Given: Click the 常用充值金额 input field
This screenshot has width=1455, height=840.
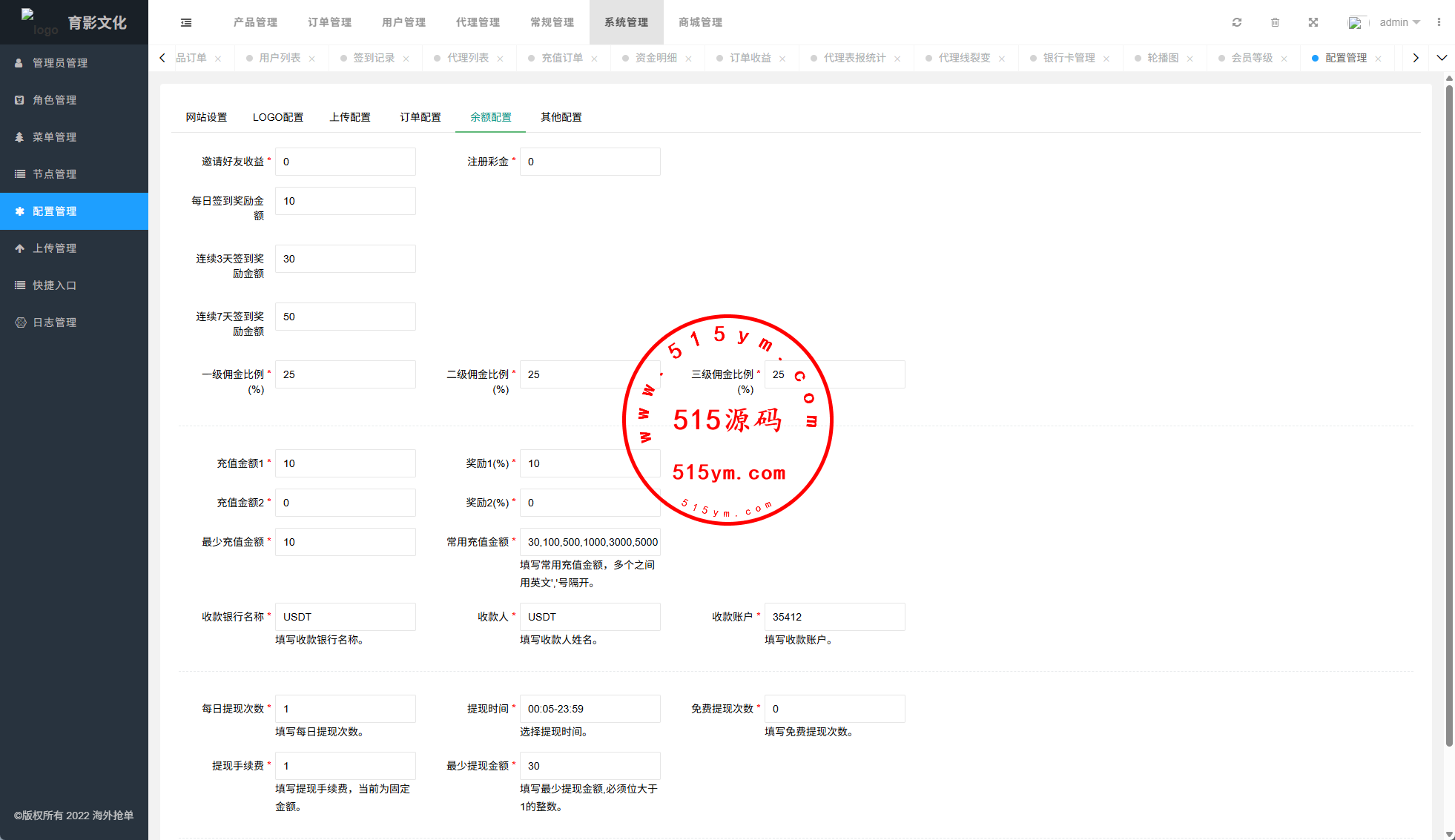Looking at the screenshot, I should [x=590, y=542].
